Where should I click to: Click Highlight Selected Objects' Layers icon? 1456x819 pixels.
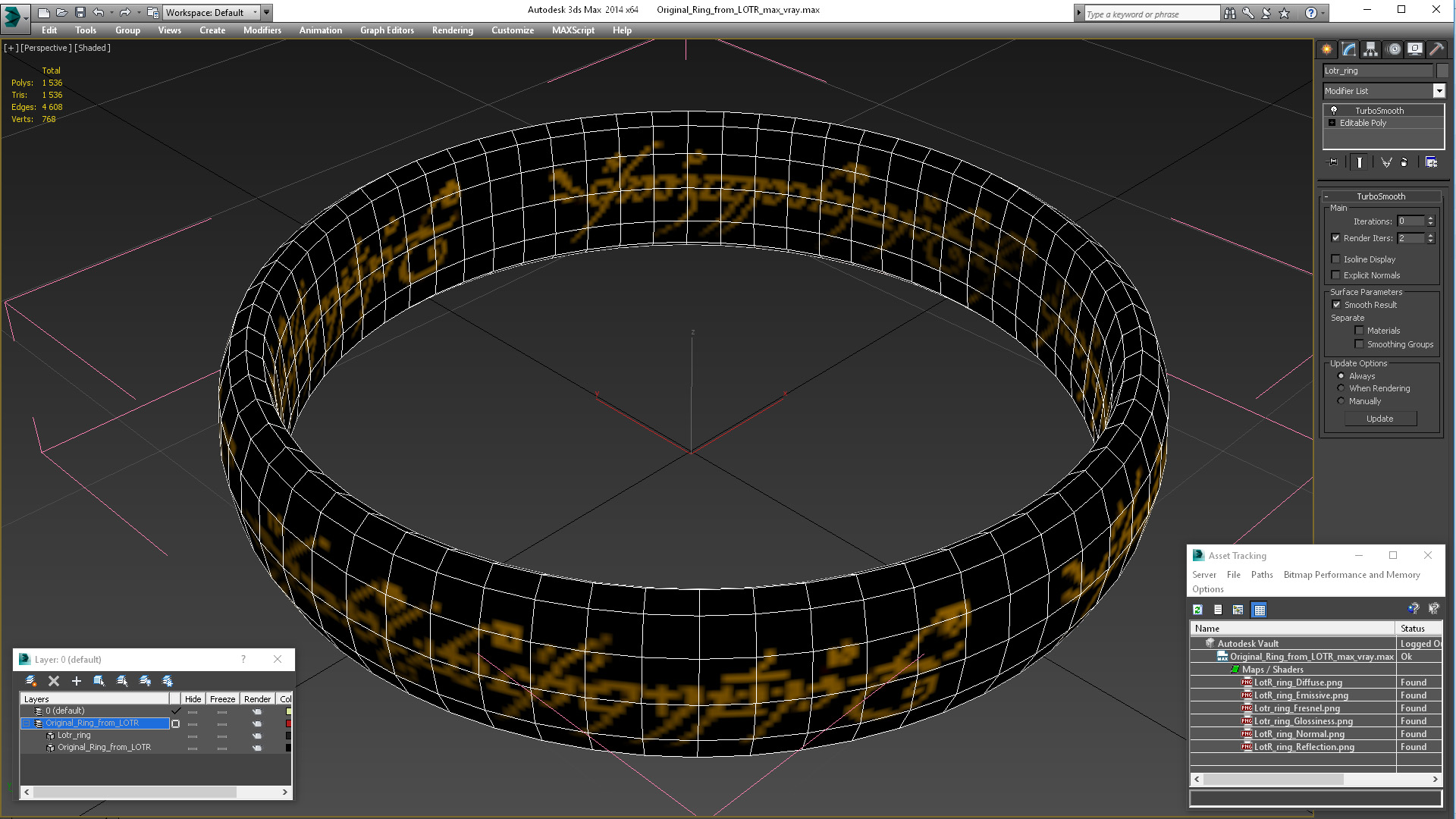coord(122,681)
